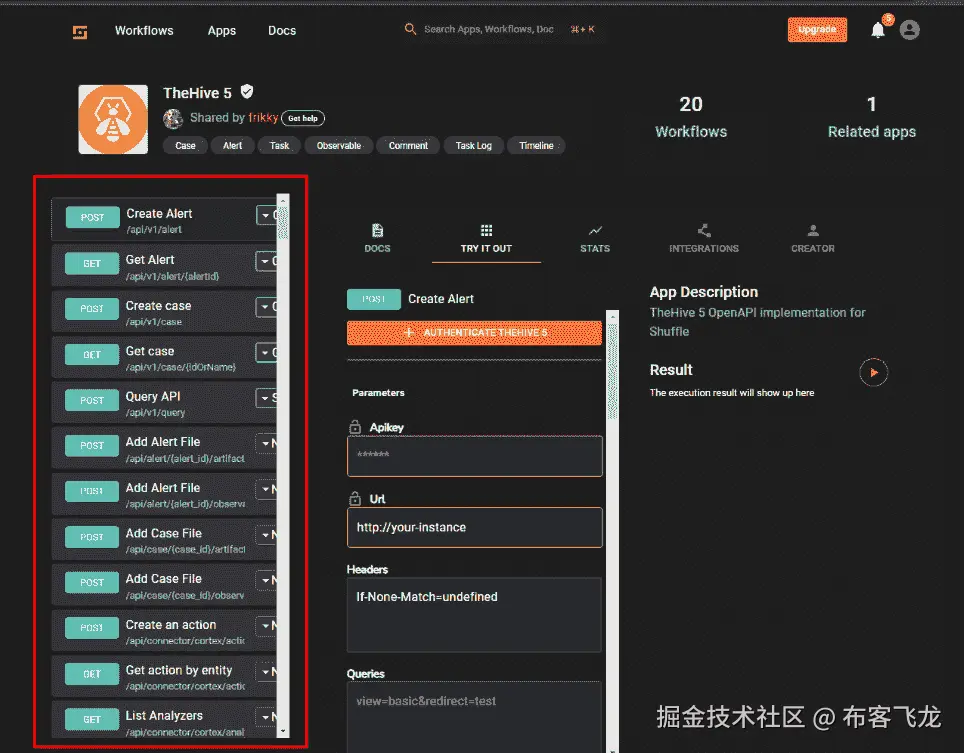Select the Task tag chip
Image resolution: width=964 pixels, height=753 pixels.
[x=279, y=146]
